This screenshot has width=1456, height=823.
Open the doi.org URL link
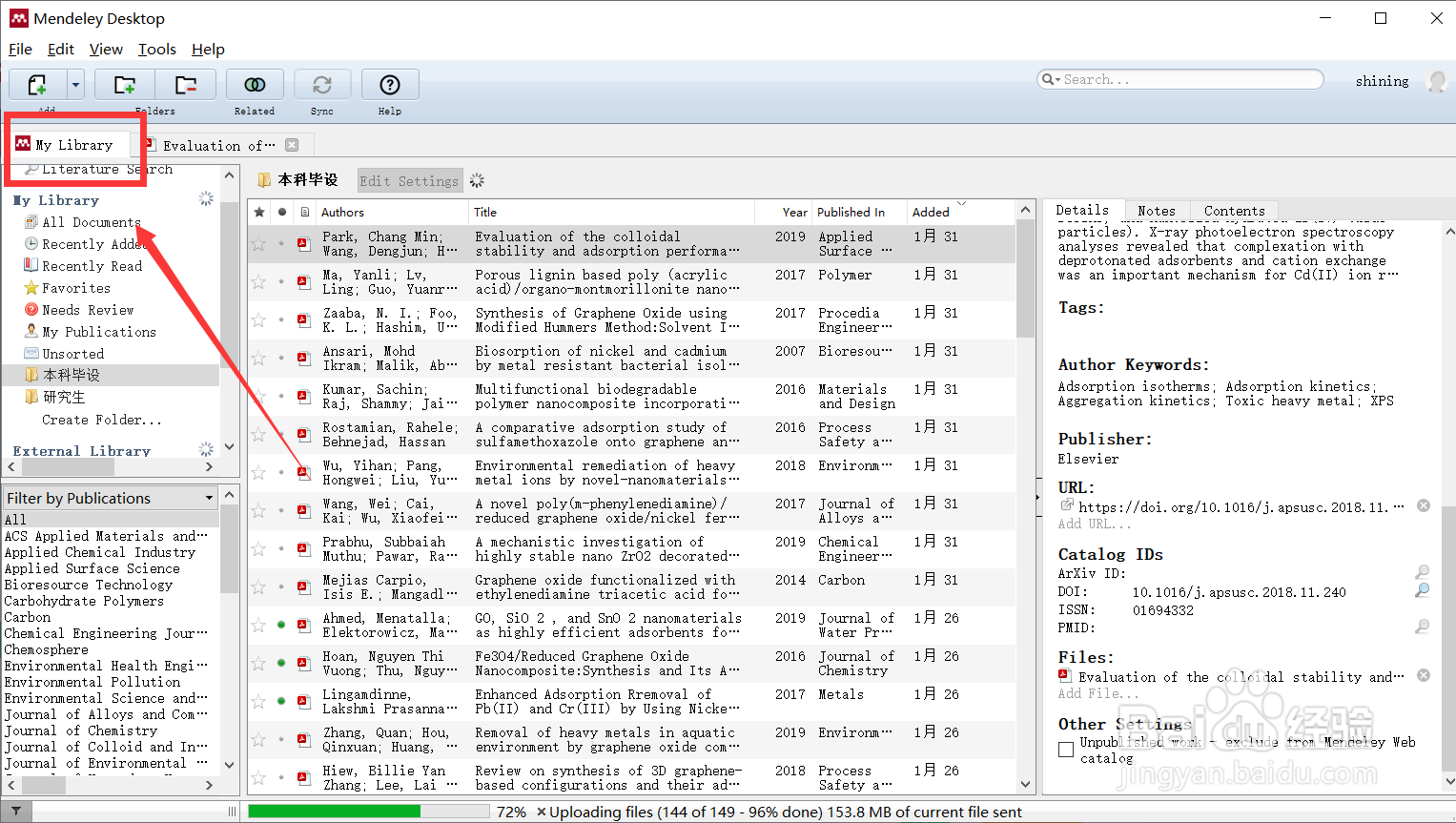(1241, 507)
